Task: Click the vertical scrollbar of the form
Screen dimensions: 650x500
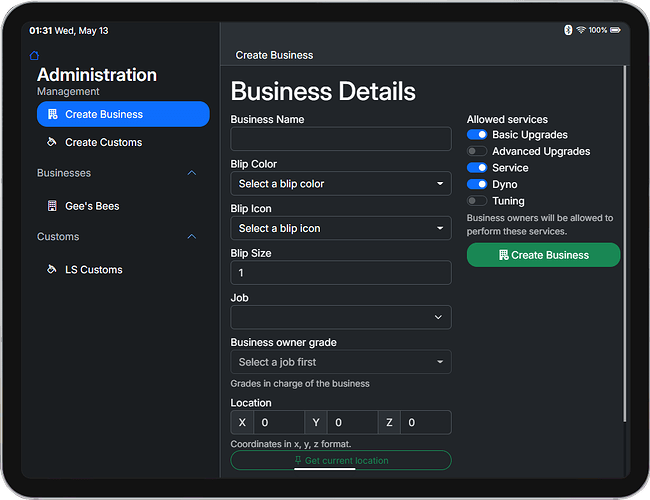Action: [625, 245]
